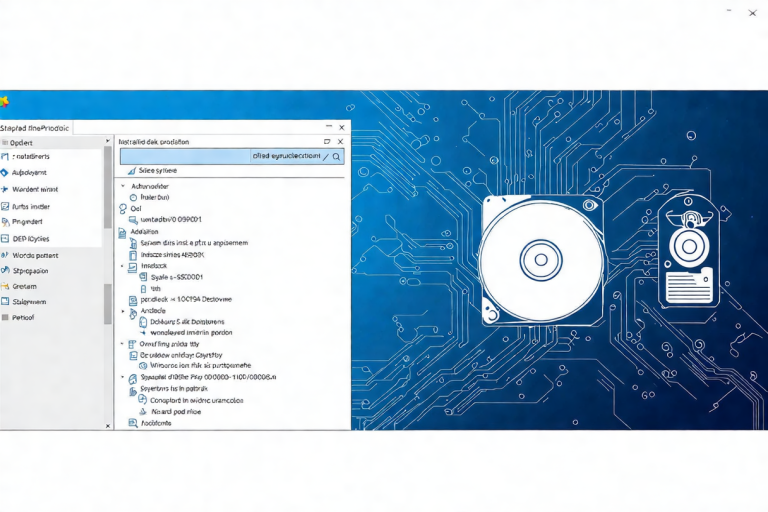The width and height of the screenshot is (768, 512).
Task: Collapse the Achunodider tree section
Action: click(x=123, y=186)
